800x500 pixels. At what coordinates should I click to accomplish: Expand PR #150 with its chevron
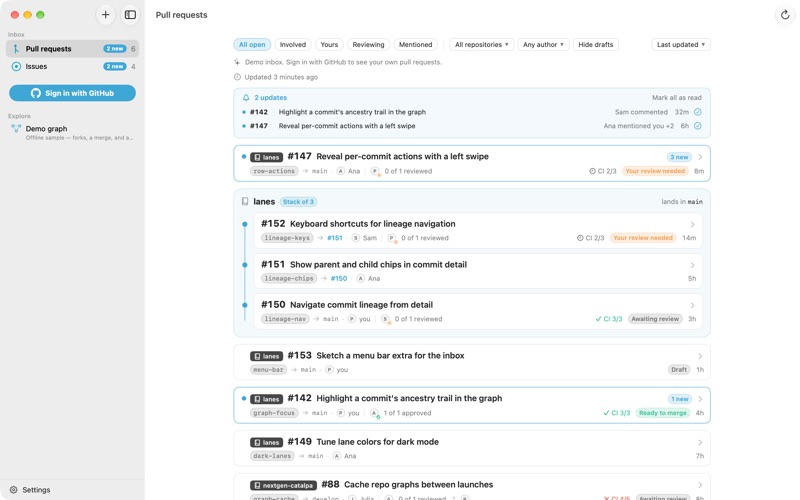(692, 306)
